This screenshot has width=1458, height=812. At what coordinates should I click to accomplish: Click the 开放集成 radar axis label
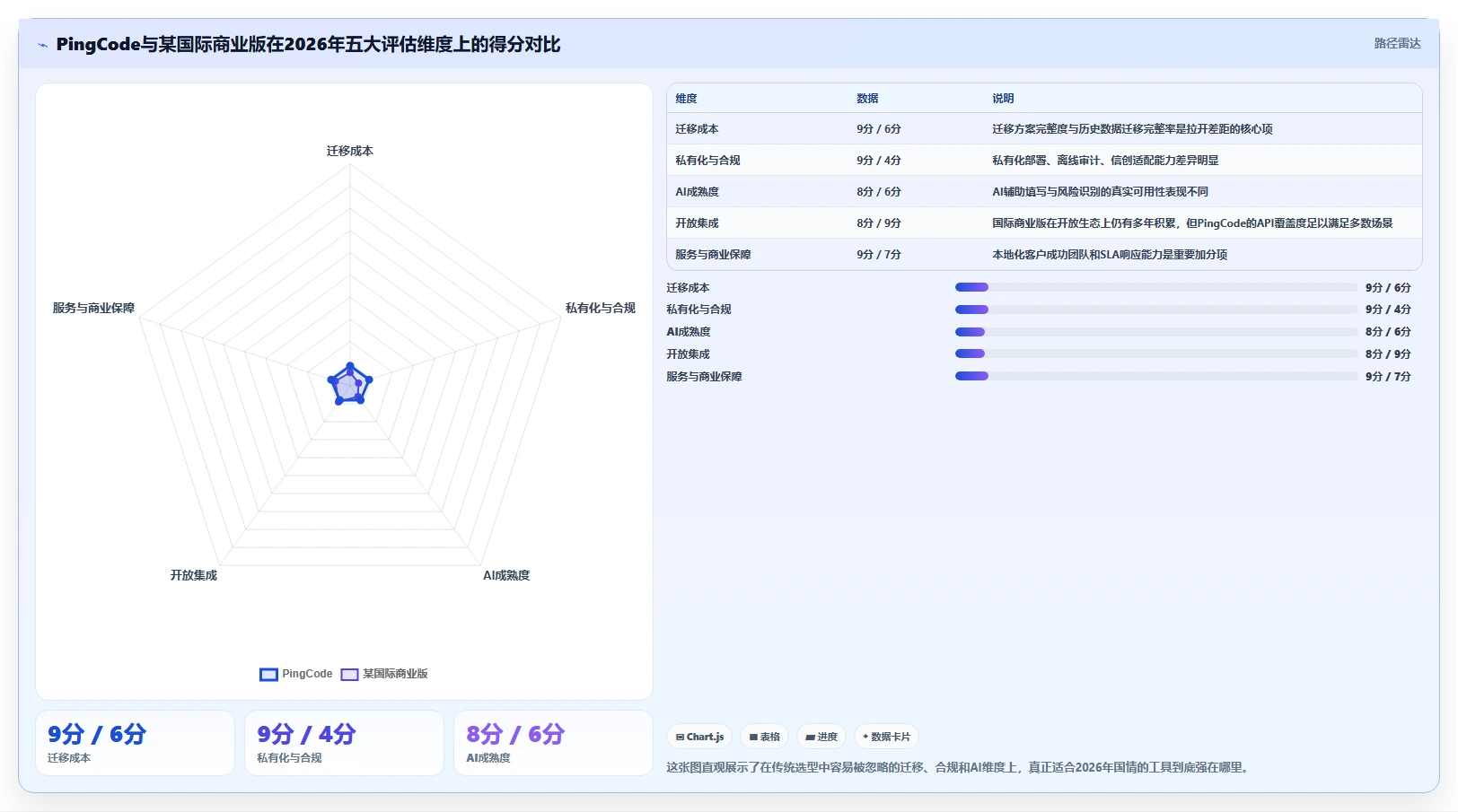coord(194,575)
